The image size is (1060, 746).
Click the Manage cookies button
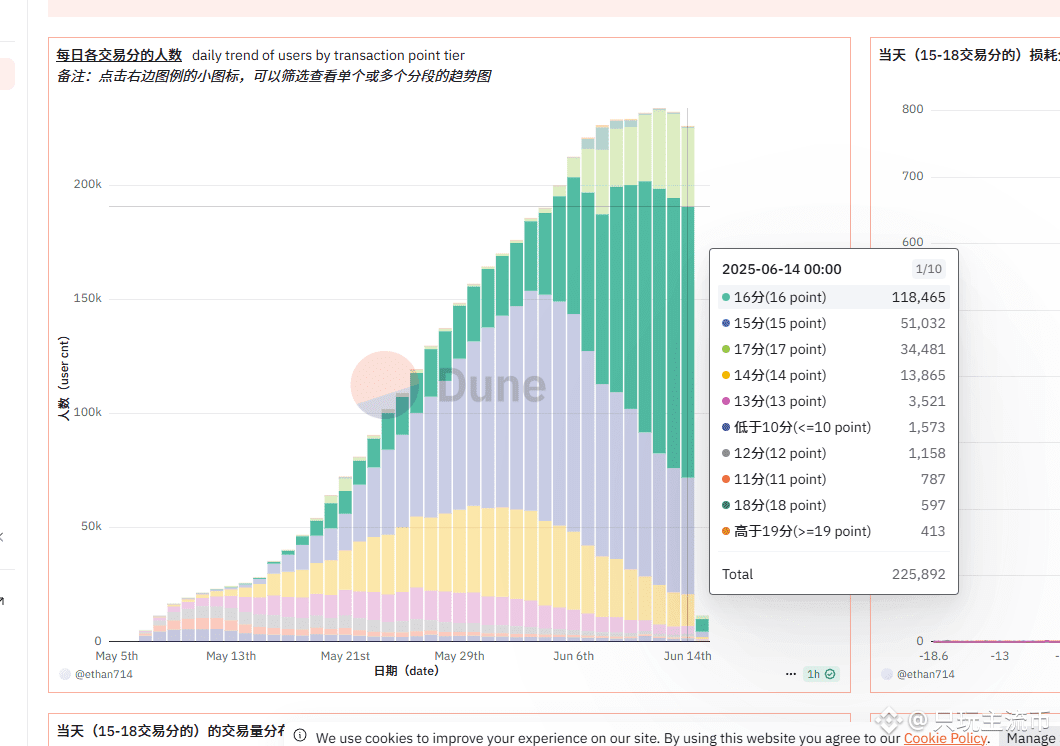(1030, 738)
